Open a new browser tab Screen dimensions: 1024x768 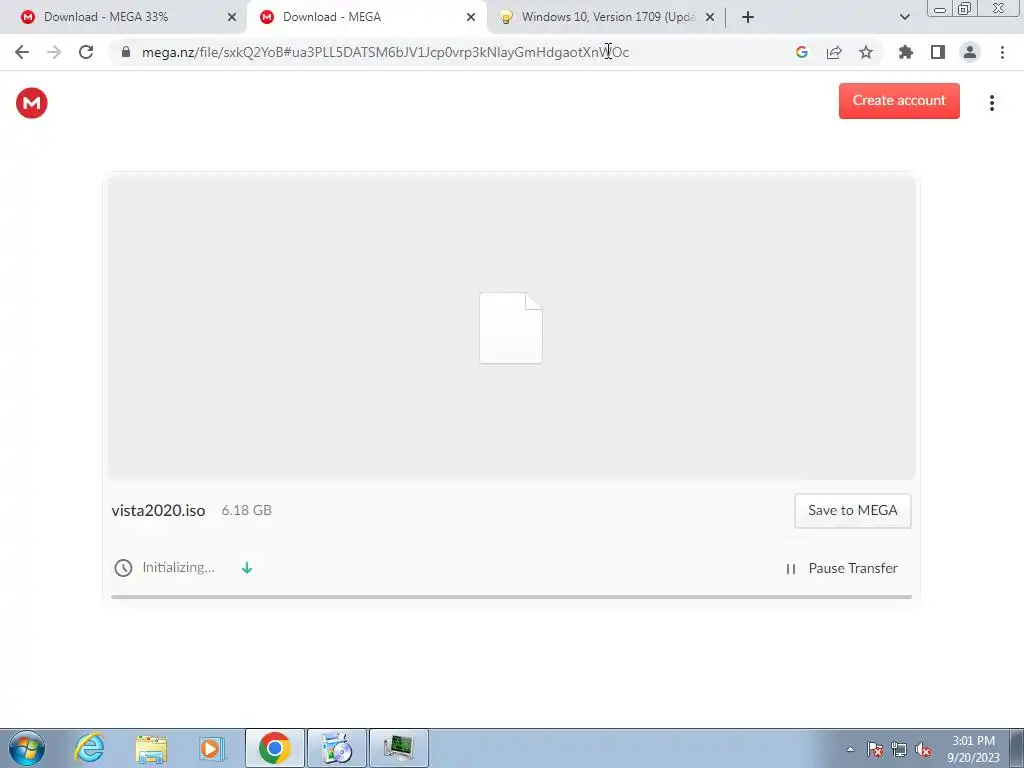[748, 17]
